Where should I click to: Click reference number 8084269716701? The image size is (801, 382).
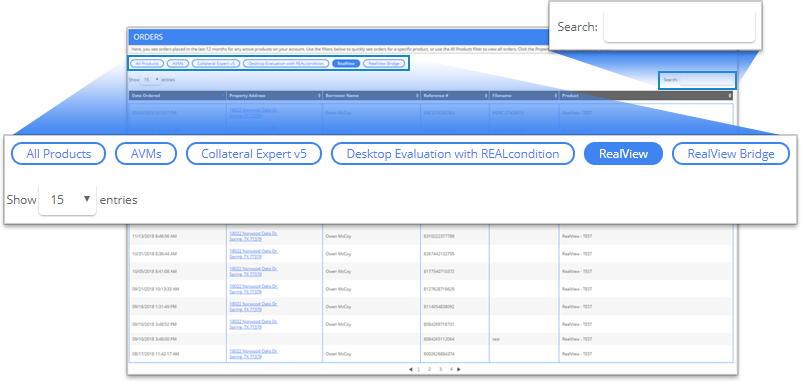[x=438, y=324]
